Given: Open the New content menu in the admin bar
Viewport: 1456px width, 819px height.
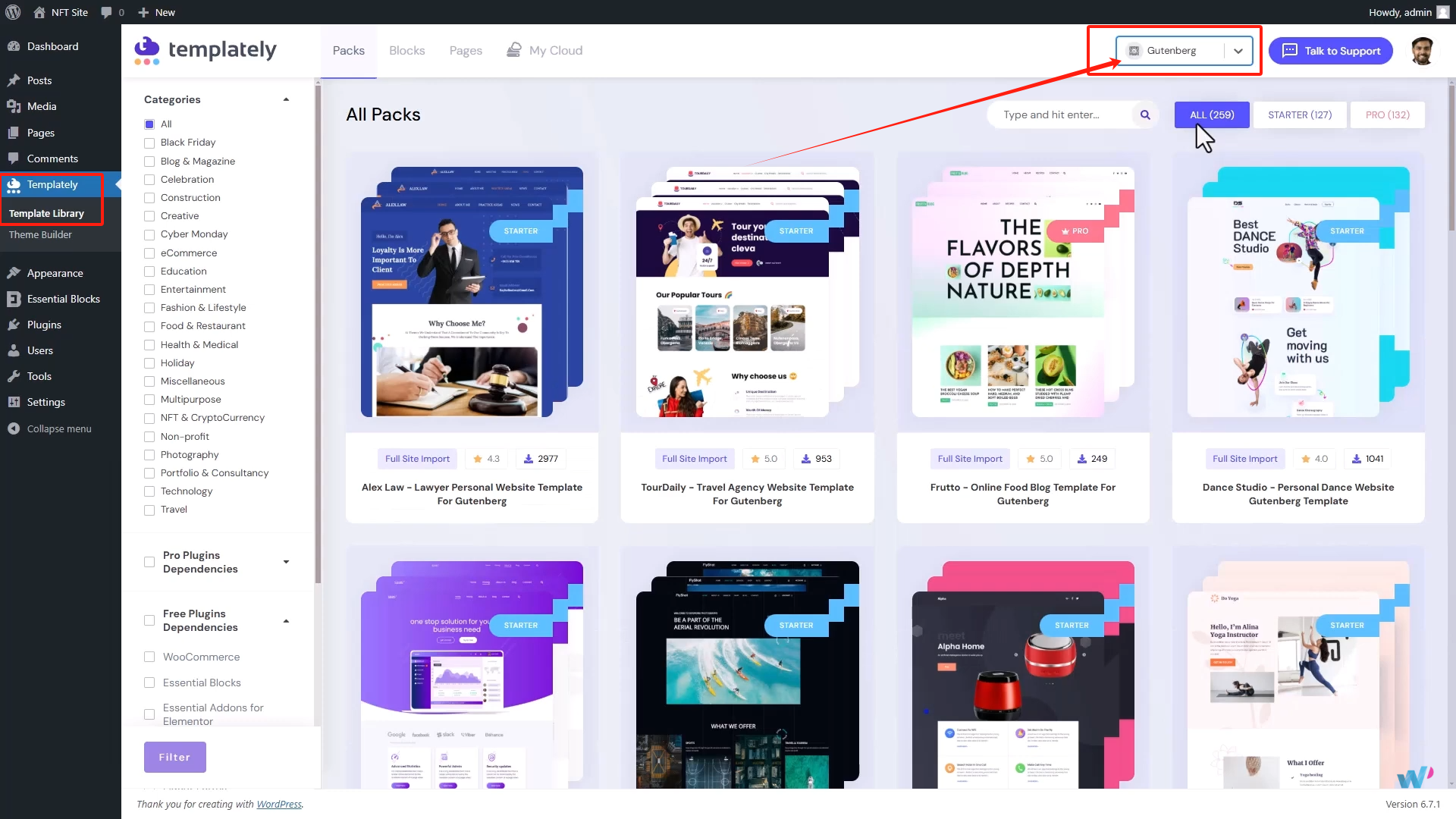Looking at the screenshot, I should pyautogui.click(x=156, y=12).
